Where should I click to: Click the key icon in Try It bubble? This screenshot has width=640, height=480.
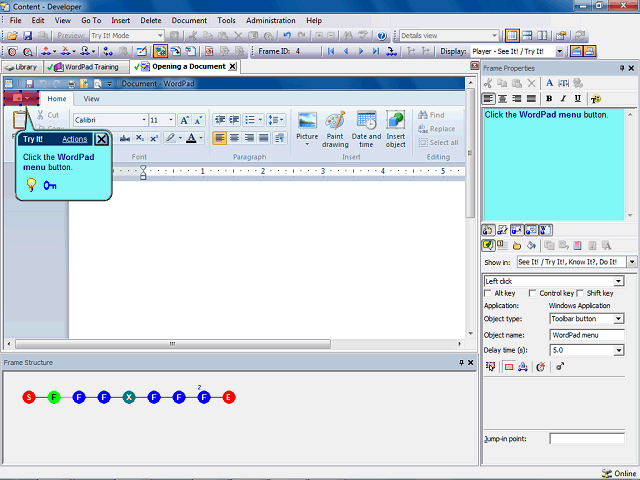[x=50, y=186]
